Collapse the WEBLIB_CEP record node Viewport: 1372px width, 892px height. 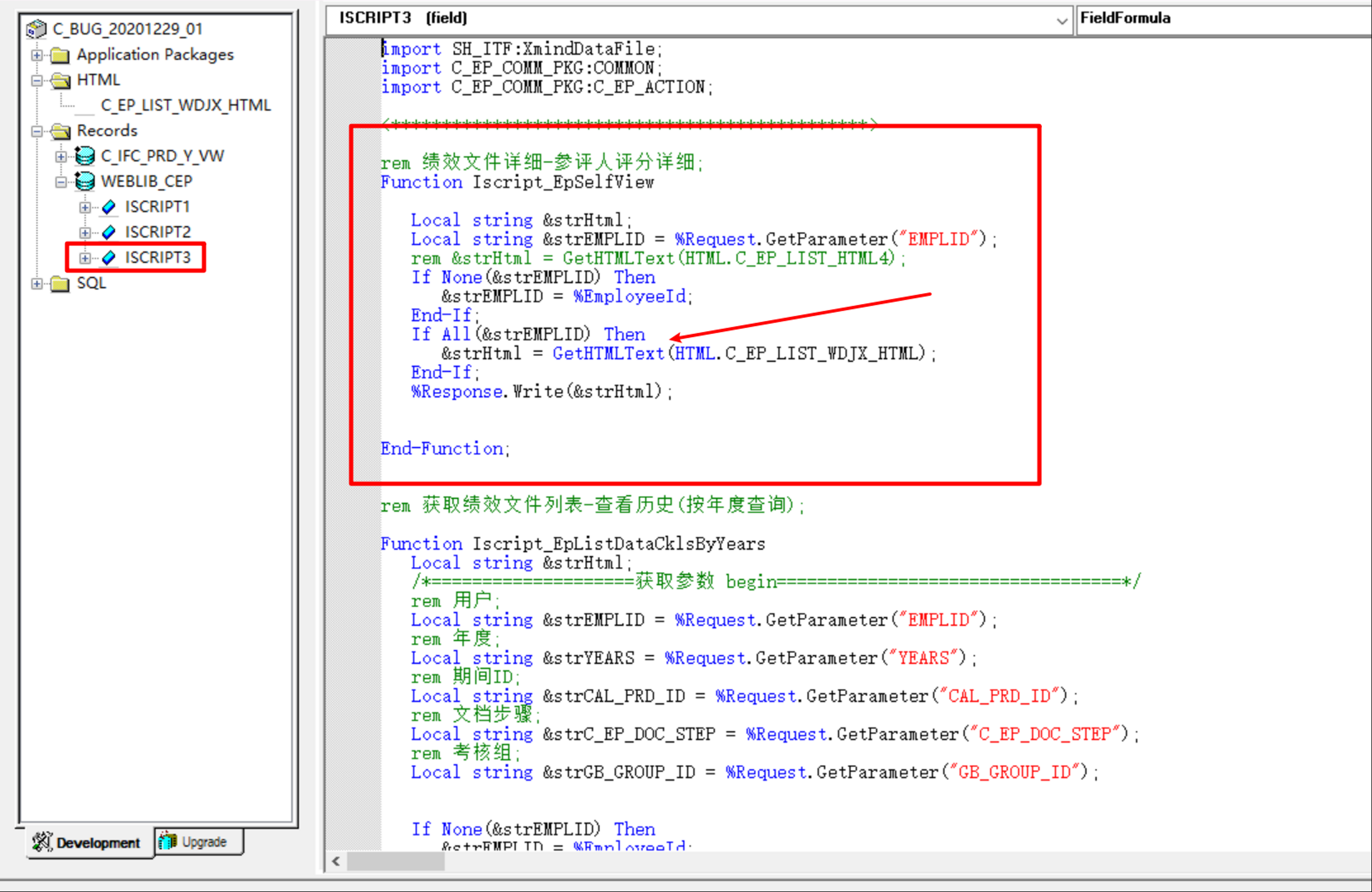tap(61, 182)
